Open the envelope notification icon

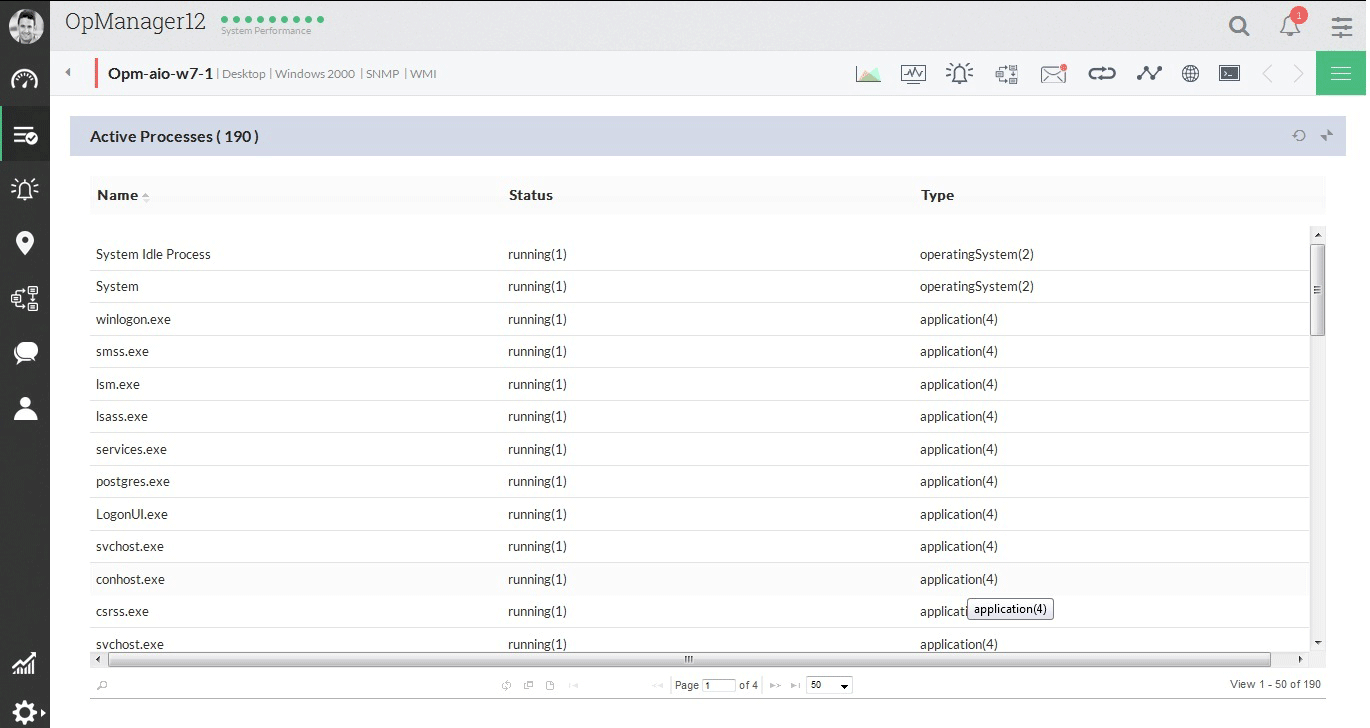click(1054, 73)
